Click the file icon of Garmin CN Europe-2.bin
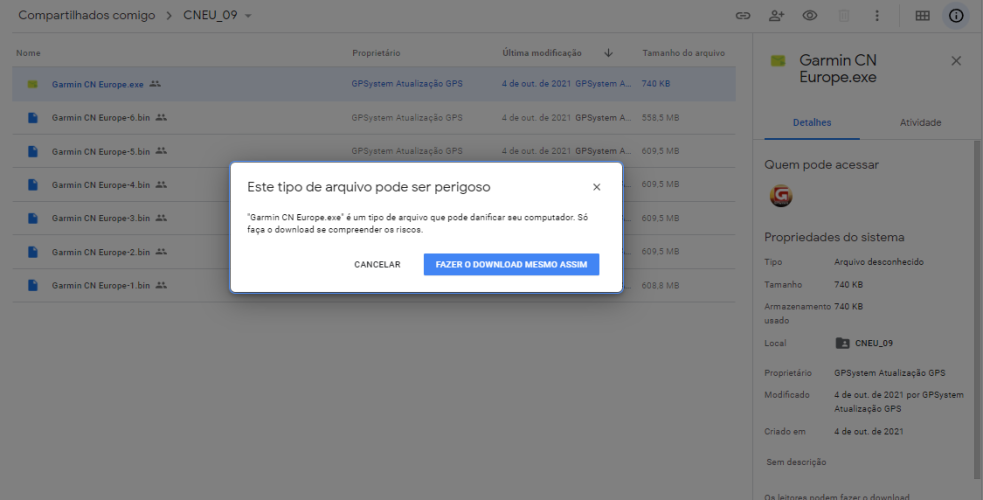983x500 pixels. [x=33, y=252]
